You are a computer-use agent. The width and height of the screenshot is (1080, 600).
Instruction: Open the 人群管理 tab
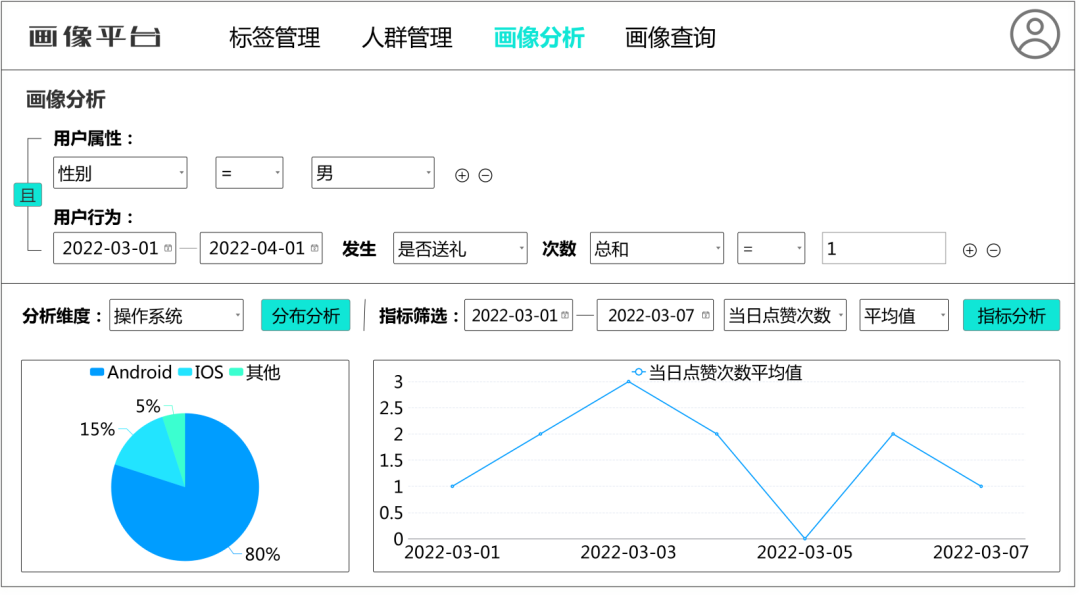pos(407,37)
